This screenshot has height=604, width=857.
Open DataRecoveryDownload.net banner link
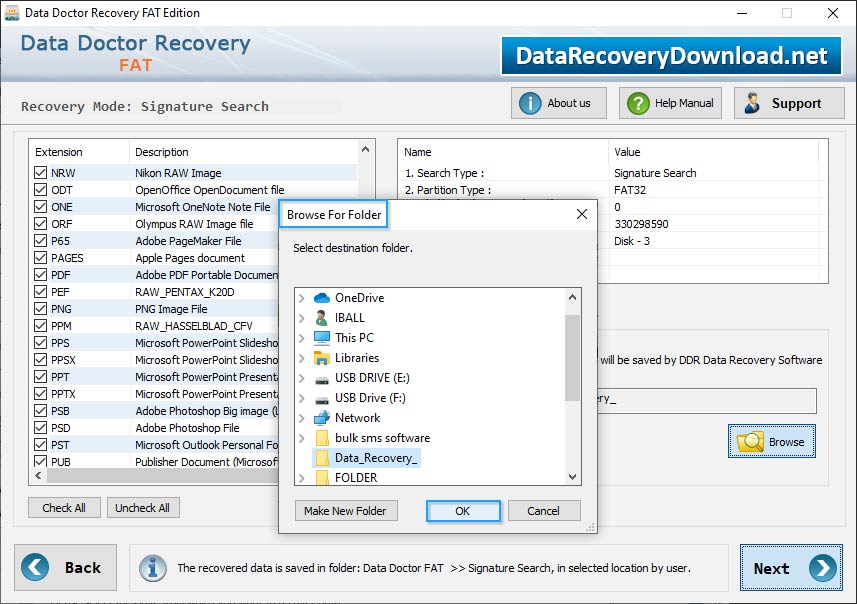click(671, 56)
